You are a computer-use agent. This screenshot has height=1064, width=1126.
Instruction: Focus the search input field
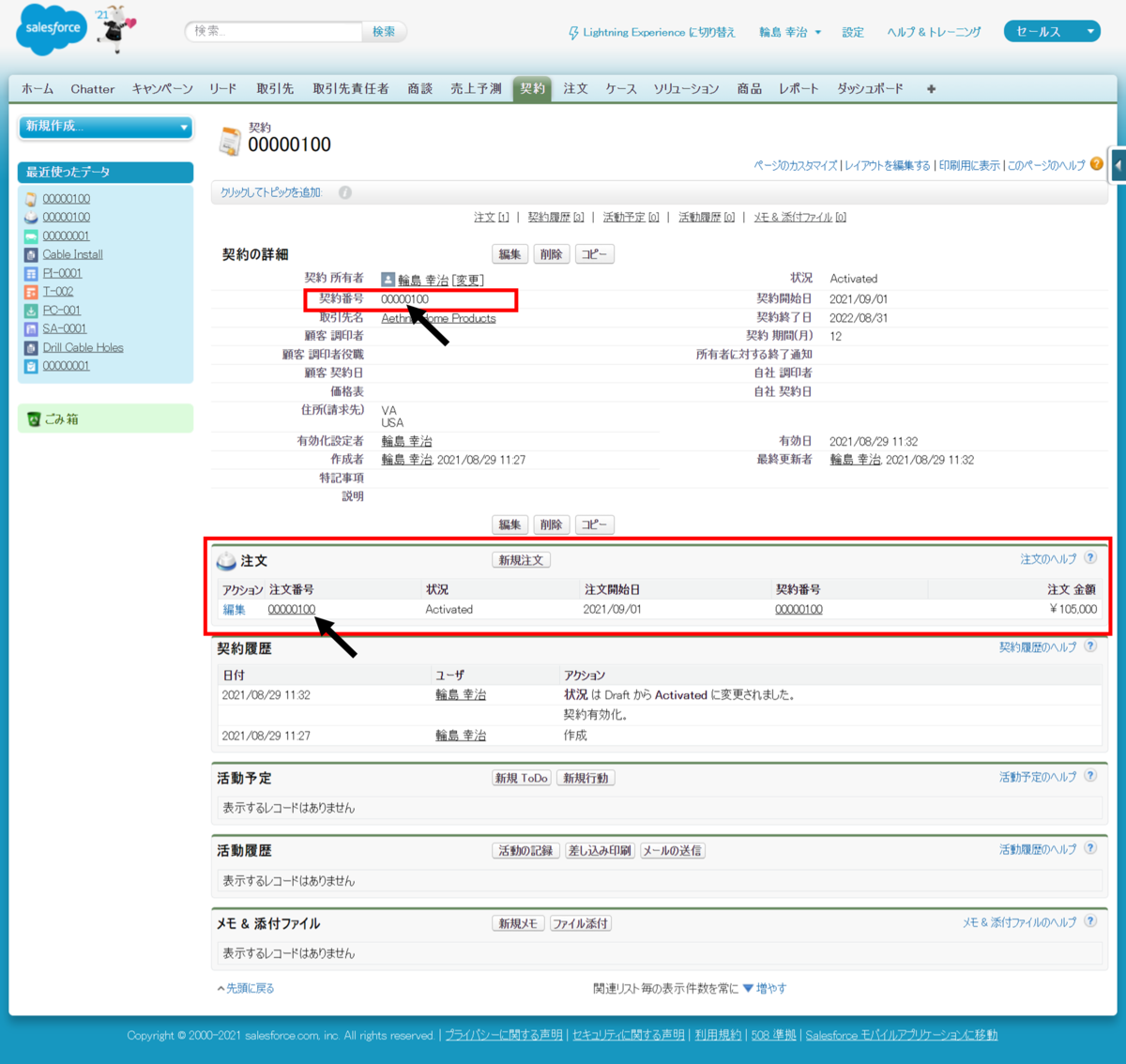point(274,31)
